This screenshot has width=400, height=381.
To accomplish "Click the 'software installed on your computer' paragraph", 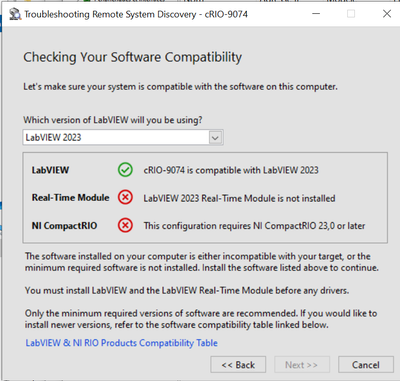I will point(202,262).
